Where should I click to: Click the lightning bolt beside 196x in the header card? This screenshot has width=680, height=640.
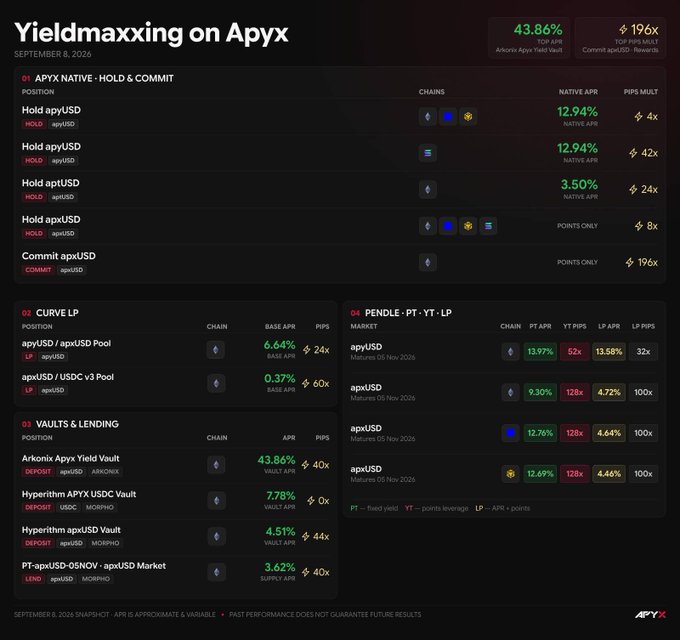point(623,29)
